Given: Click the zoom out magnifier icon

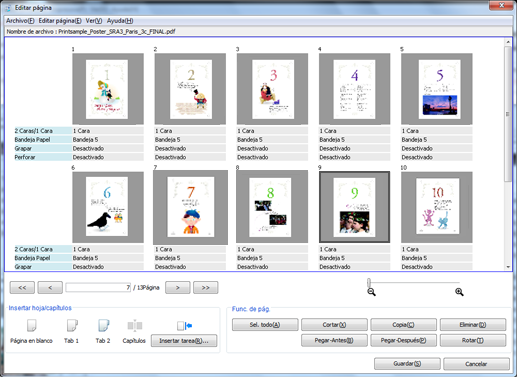Looking at the screenshot, I should [x=371, y=292].
